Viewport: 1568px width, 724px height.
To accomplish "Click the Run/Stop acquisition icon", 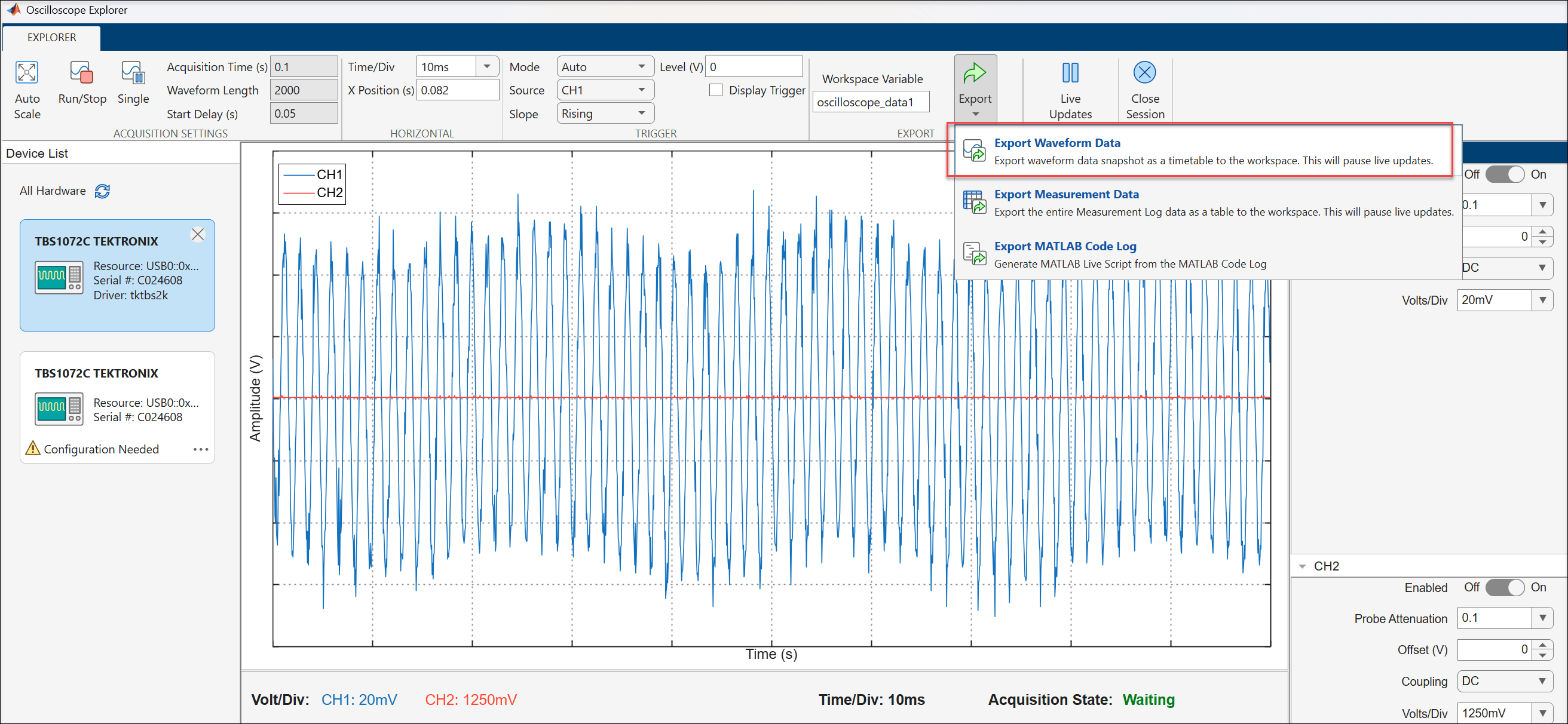I will point(81,72).
